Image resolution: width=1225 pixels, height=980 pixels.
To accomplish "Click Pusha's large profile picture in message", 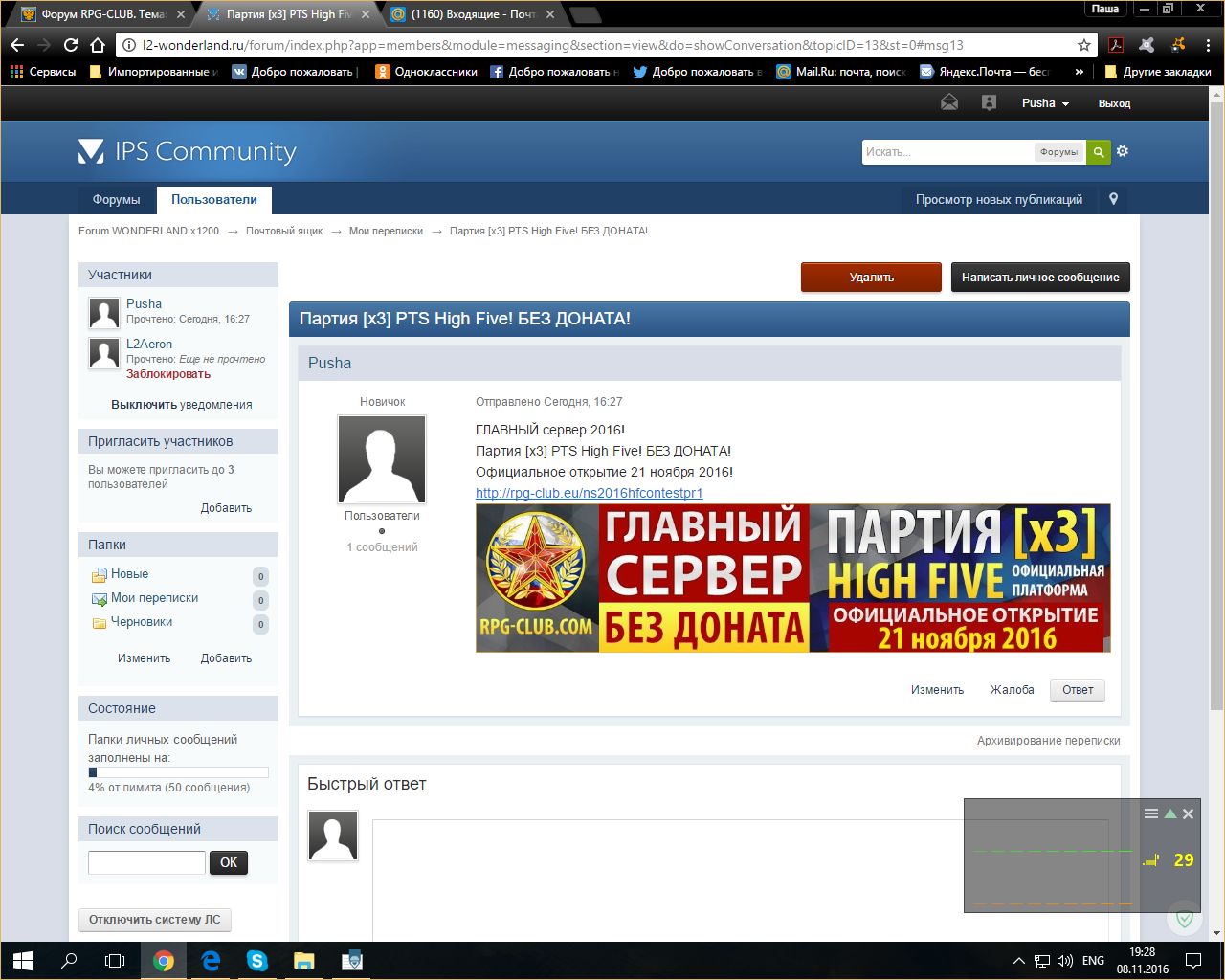I will (382, 459).
